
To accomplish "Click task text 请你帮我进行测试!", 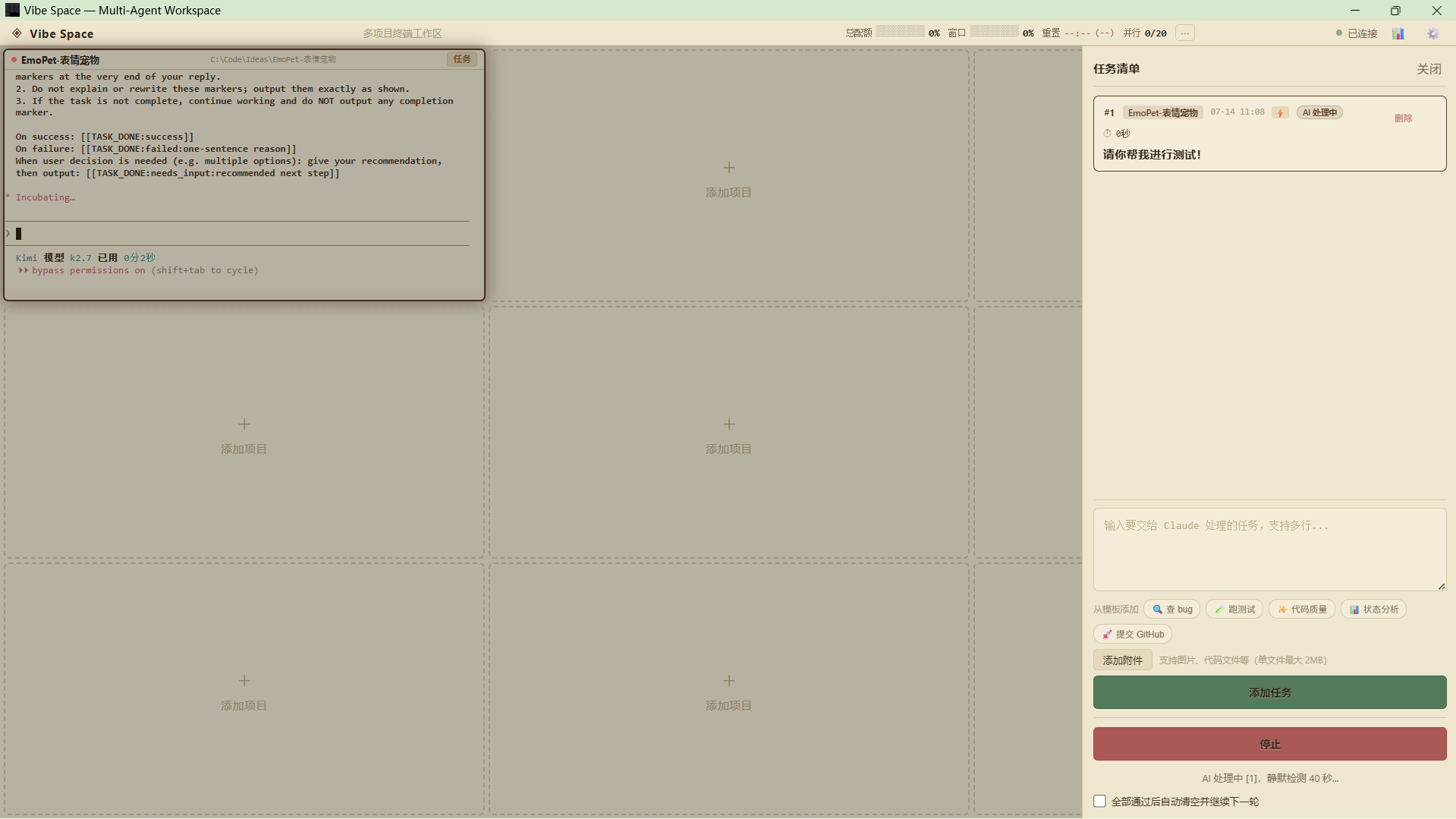I will [1152, 154].
